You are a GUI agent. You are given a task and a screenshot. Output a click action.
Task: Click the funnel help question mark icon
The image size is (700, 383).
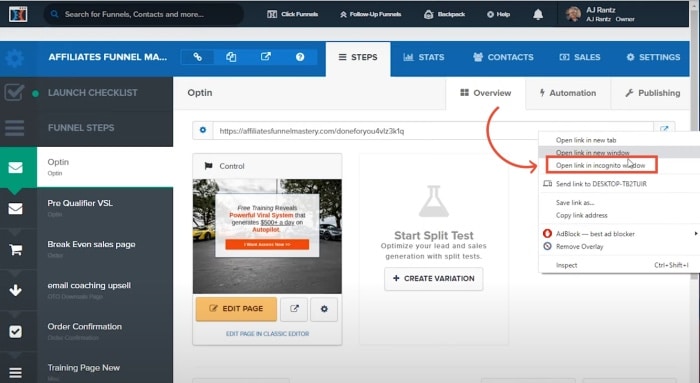(300, 57)
